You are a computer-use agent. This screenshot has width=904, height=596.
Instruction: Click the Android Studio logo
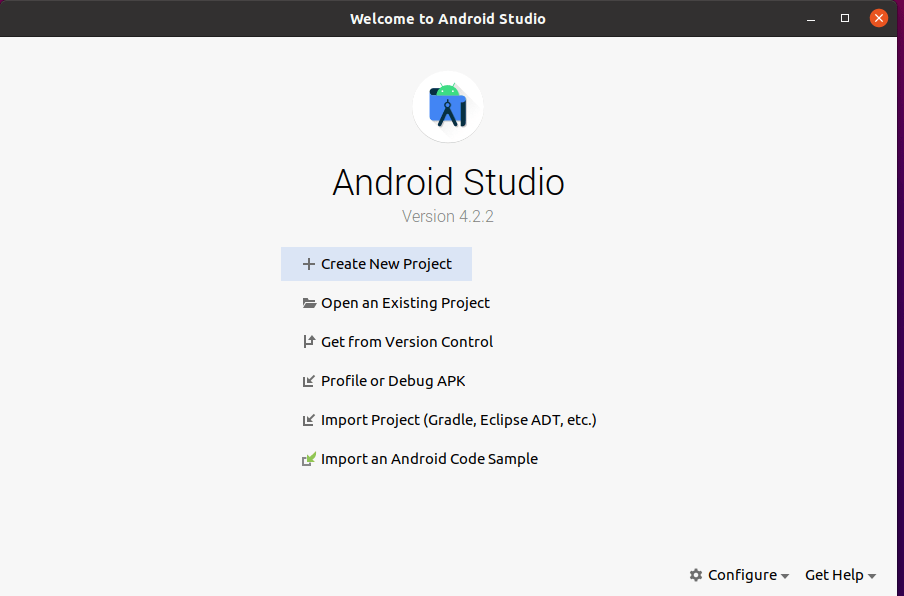click(448, 107)
